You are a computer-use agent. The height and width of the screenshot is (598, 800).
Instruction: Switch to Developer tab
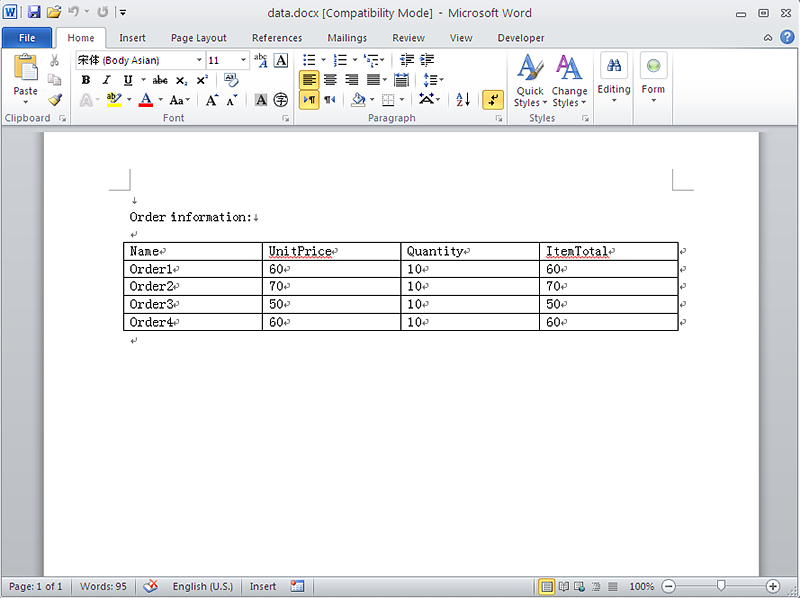(x=520, y=38)
